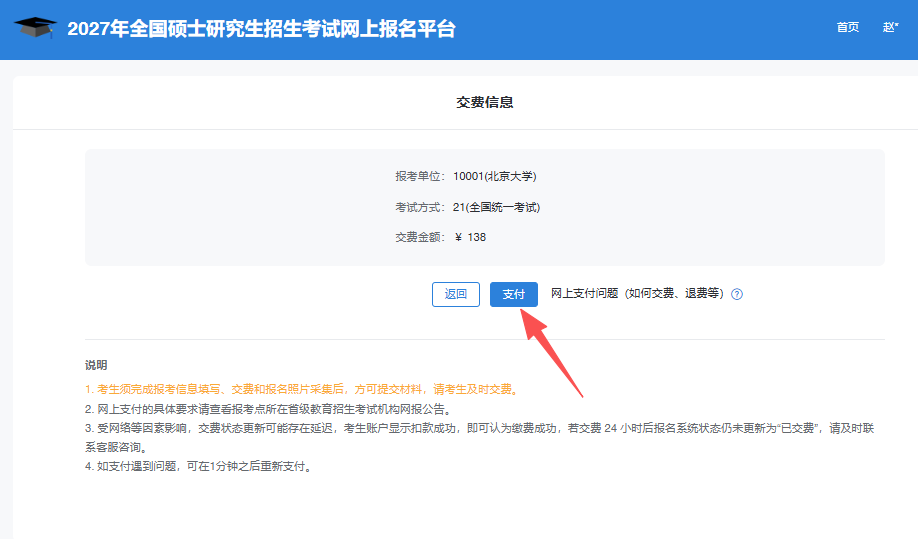Click the 返回 back button

(455, 294)
